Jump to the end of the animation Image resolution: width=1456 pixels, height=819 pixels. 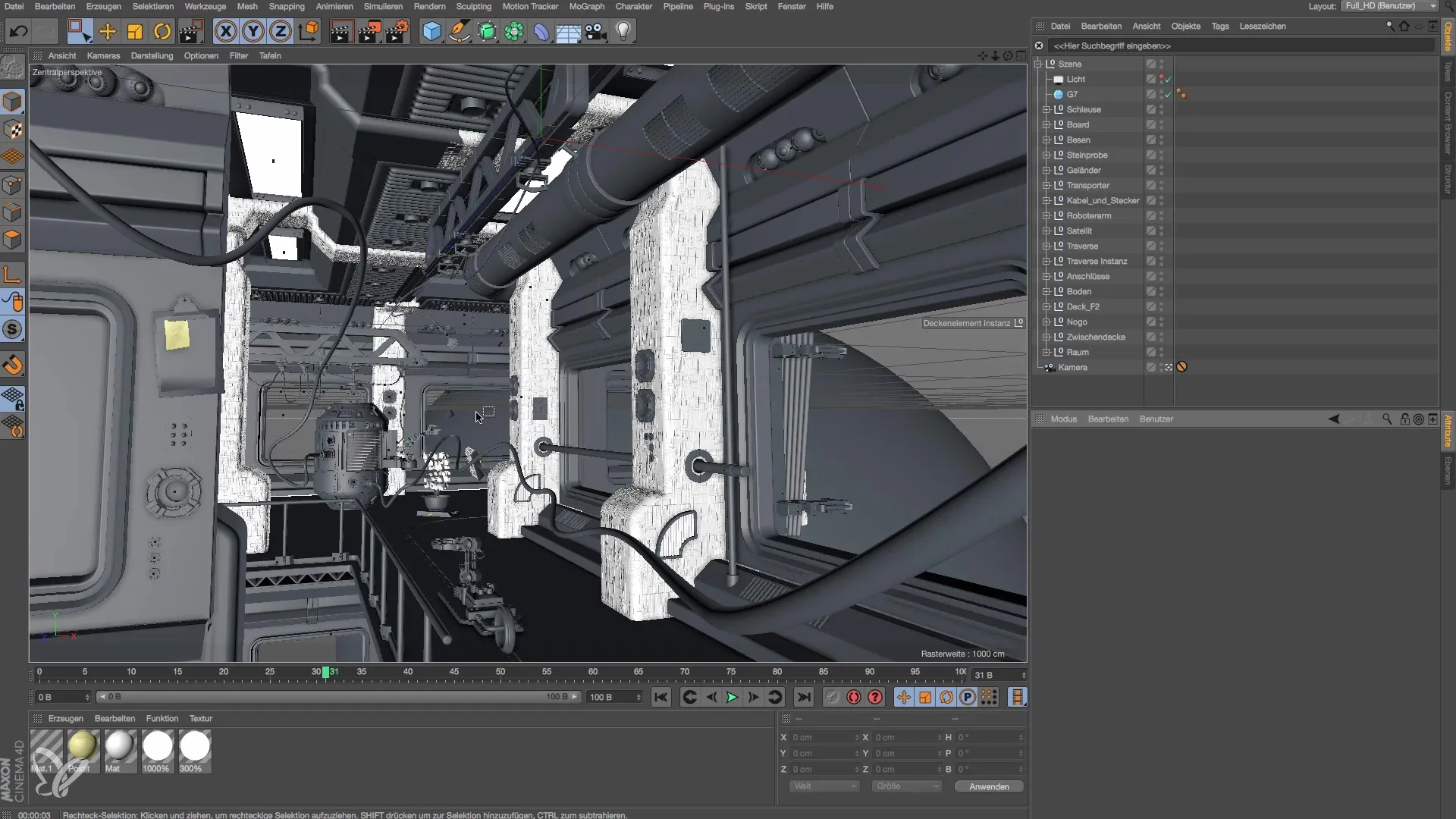pos(804,697)
